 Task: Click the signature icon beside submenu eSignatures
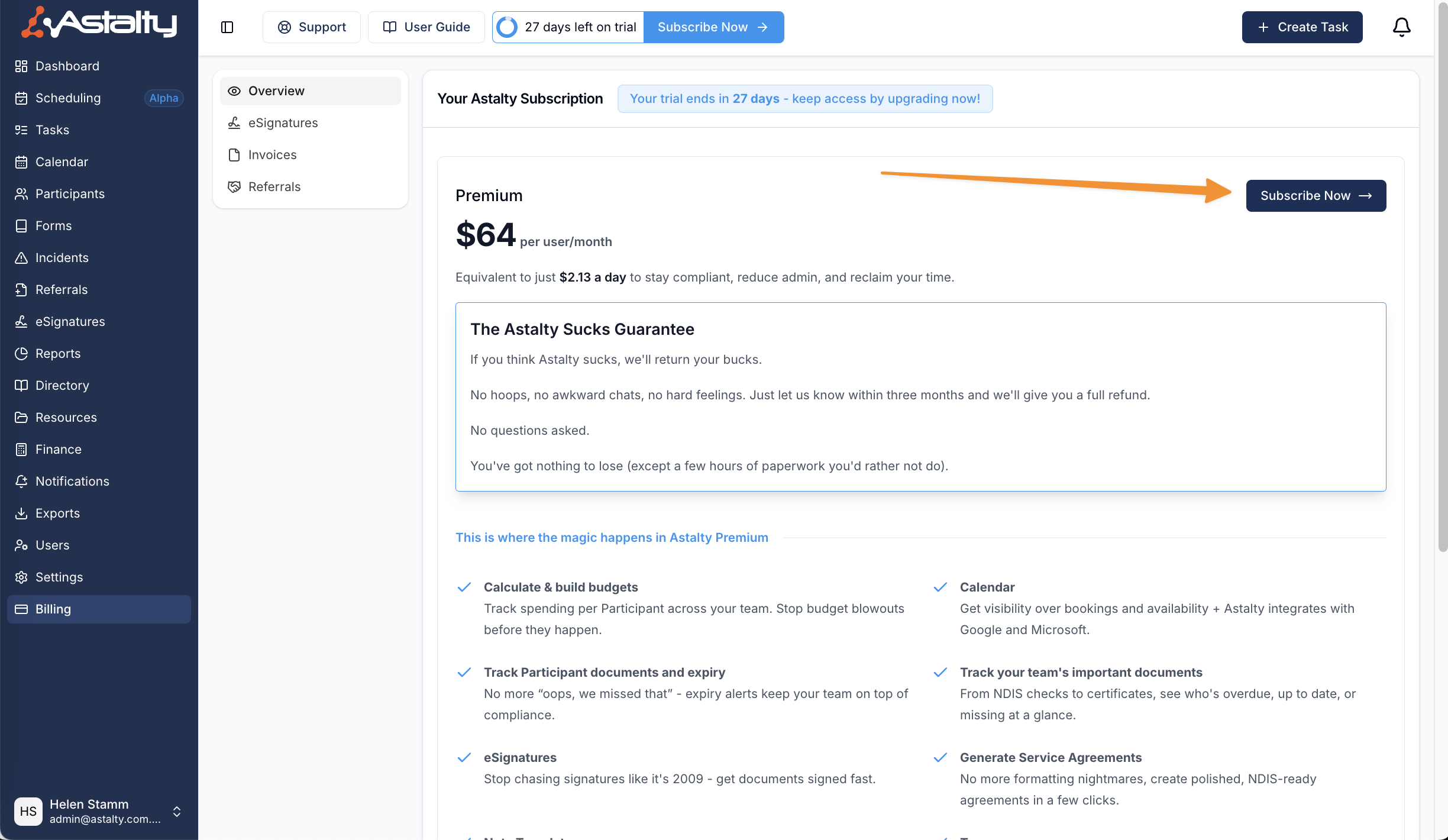[x=234, y=123]
